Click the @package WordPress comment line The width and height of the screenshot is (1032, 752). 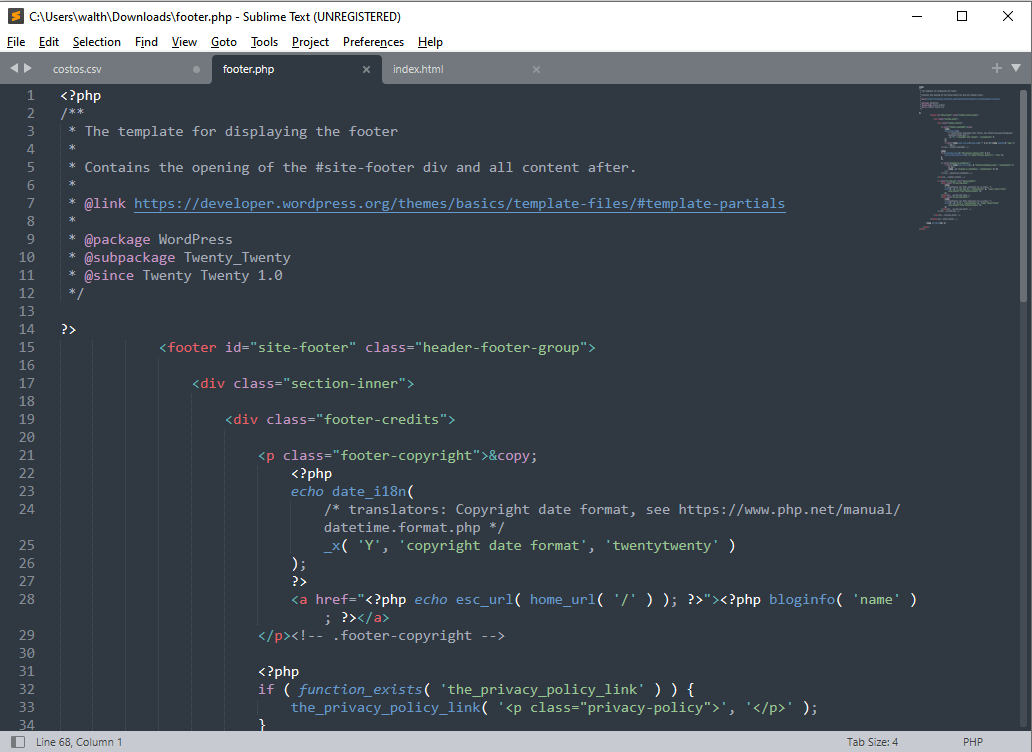pos(151,239)
